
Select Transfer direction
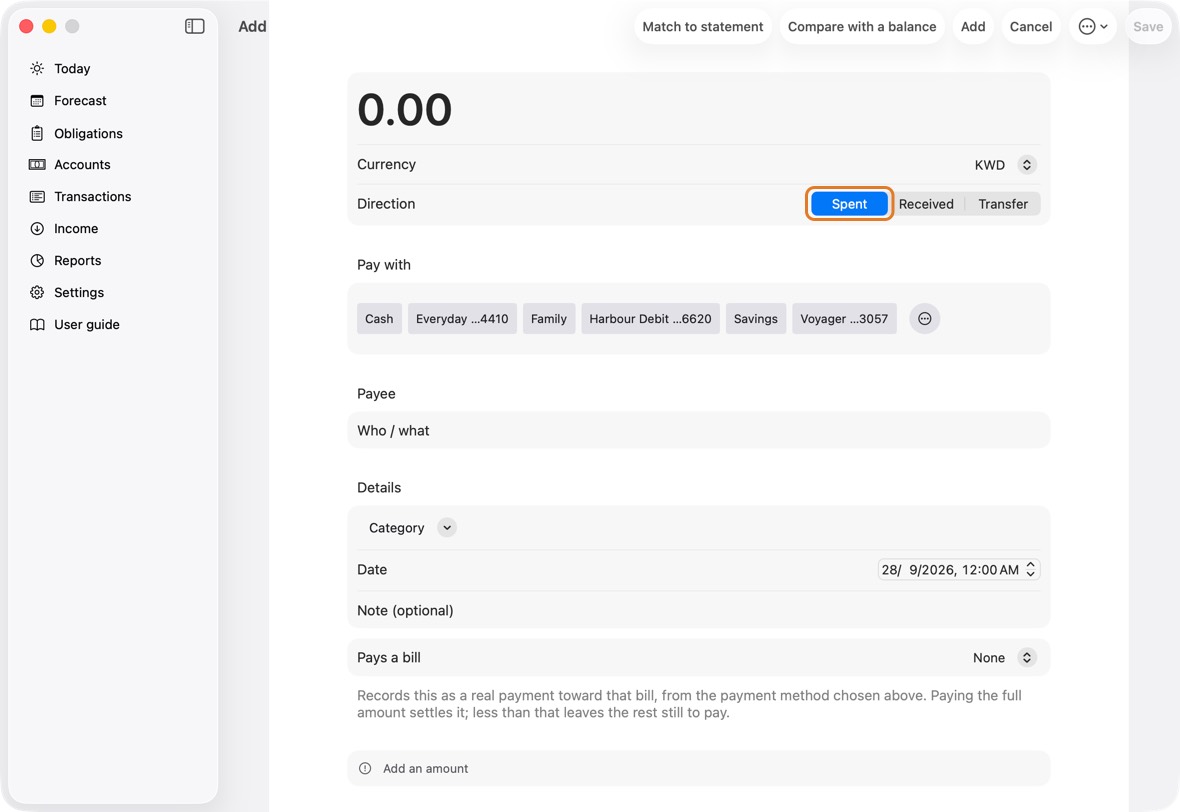pyautogui.click(x=1002, y=204)
